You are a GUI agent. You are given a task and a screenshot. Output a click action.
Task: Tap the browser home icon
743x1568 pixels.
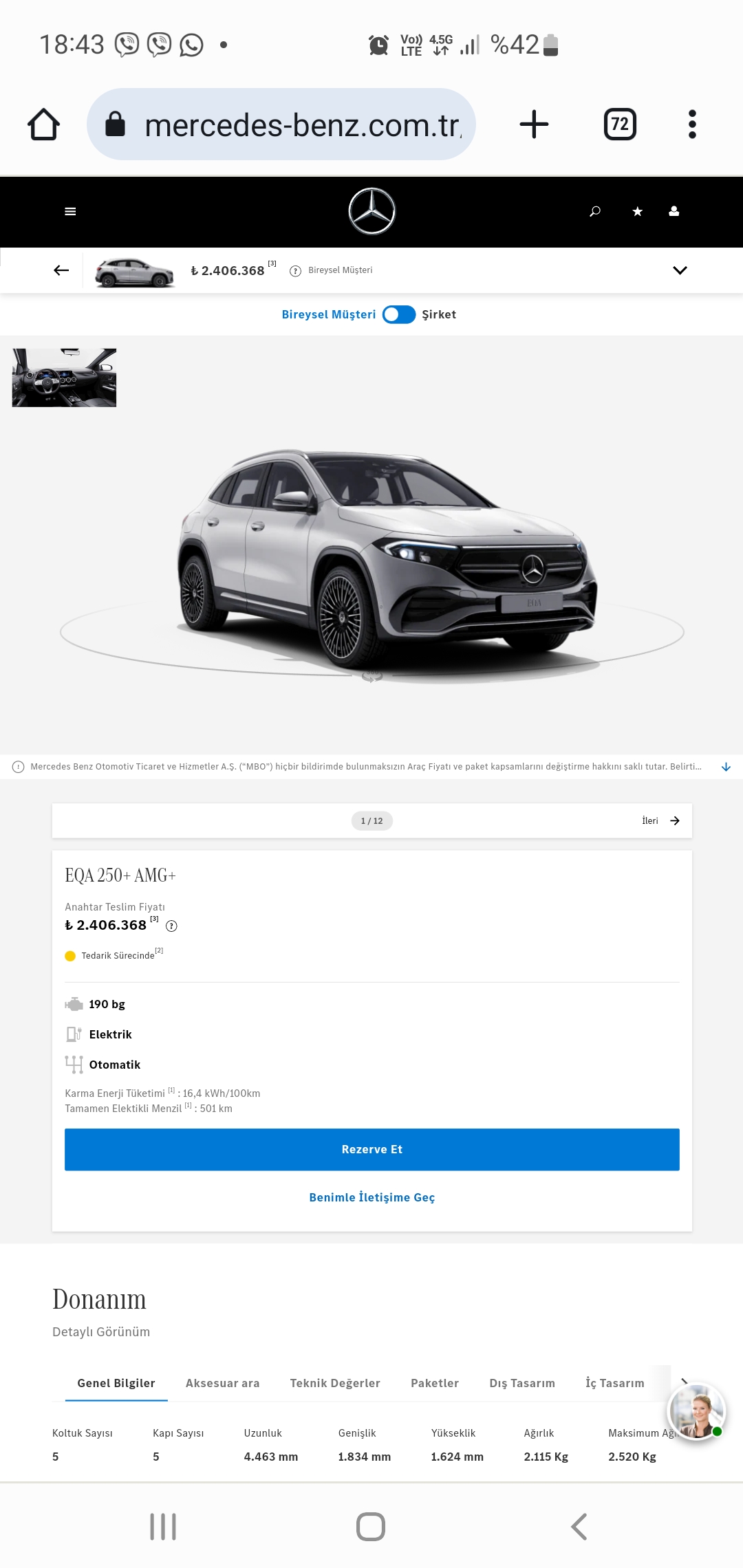click(43, 124)
